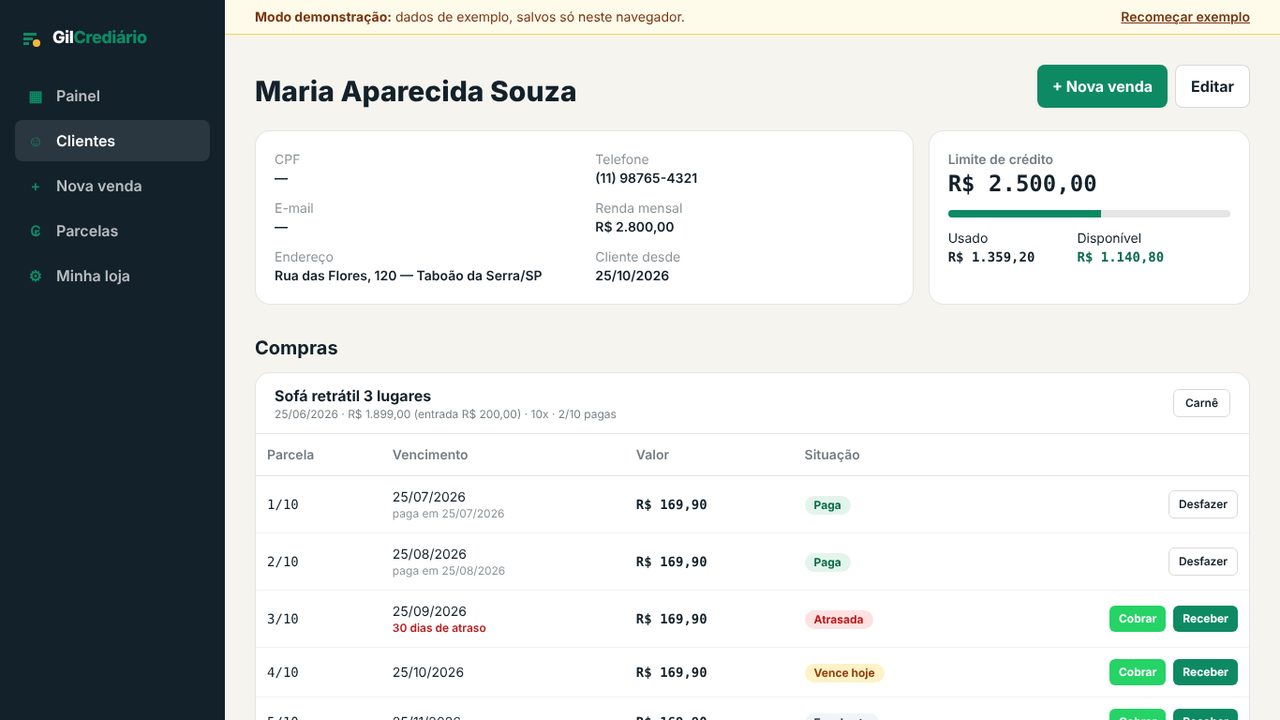Receive payment for installment 3/10

click(1205, 619)
